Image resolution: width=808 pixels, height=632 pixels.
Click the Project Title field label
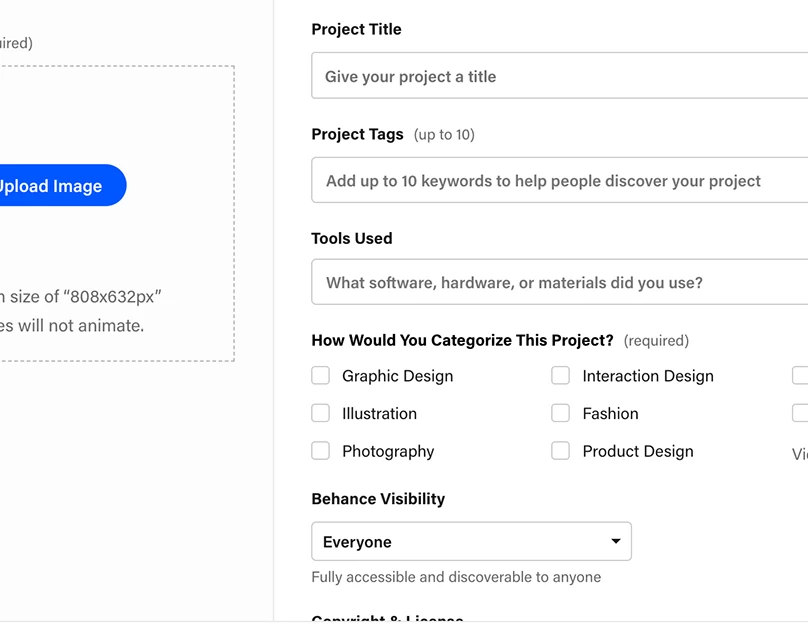(x=356, y=29)
